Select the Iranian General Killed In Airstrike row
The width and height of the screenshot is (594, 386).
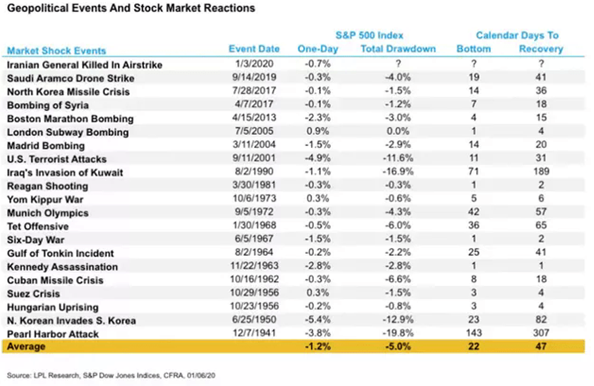pyautogui.click(x=293, y=64)
